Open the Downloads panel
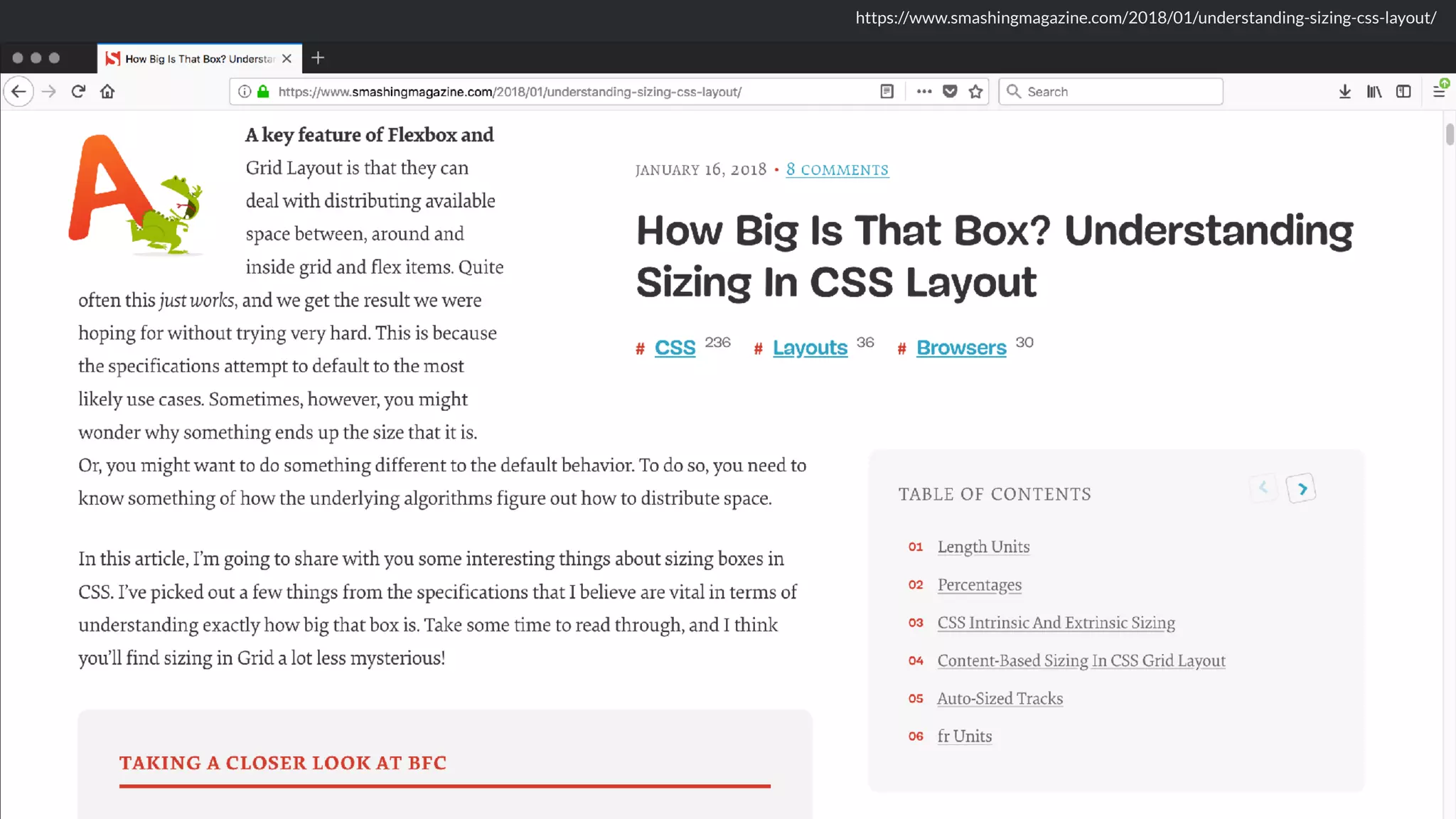 pos(1344,92)
